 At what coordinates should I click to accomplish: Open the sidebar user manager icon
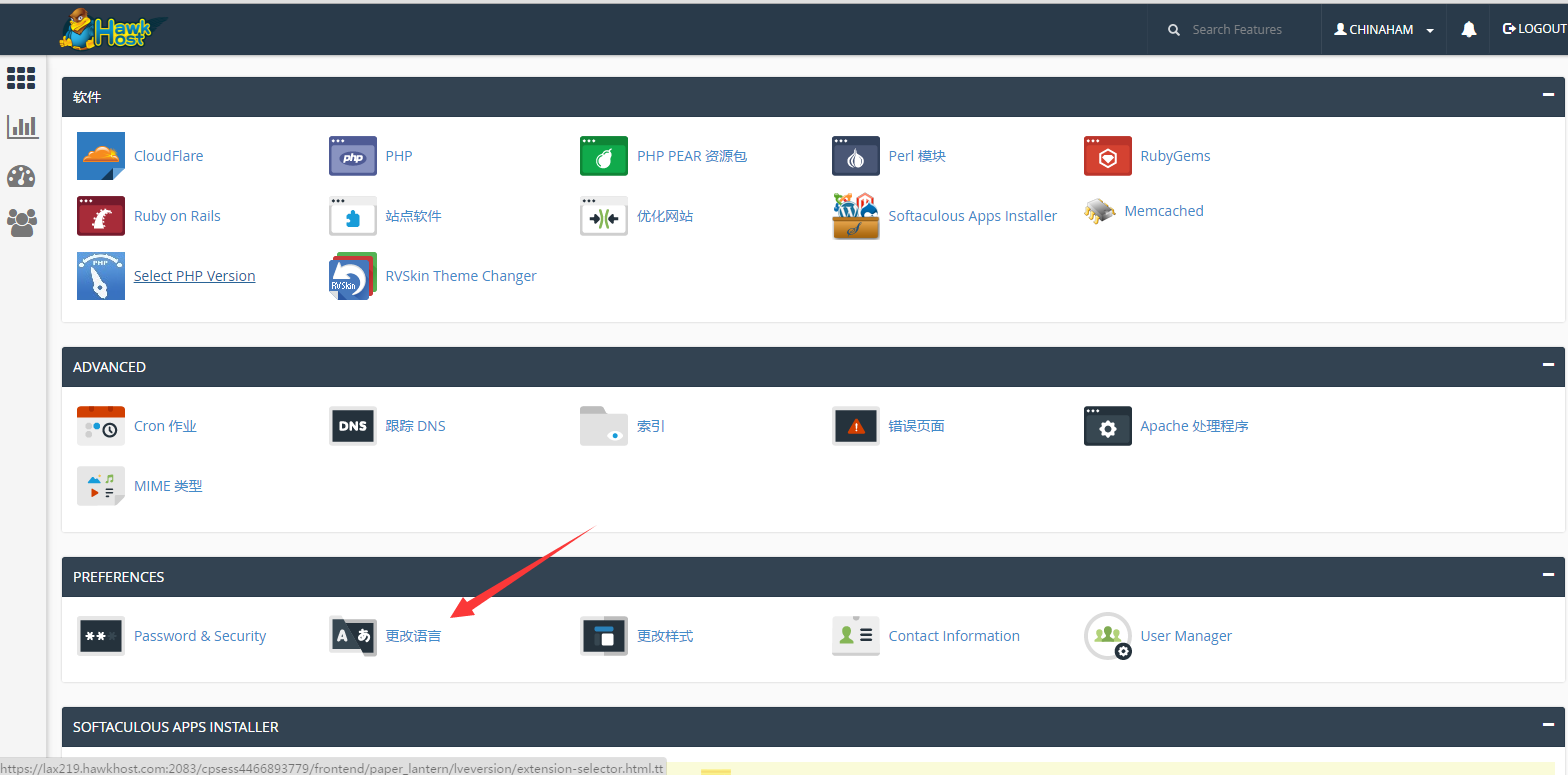coord(21,223)
